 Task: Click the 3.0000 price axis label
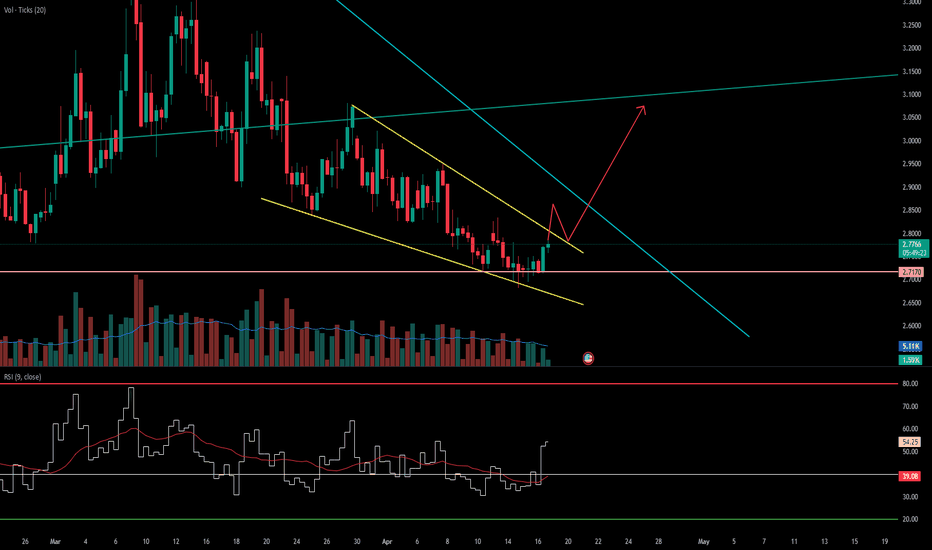point(912,141)
